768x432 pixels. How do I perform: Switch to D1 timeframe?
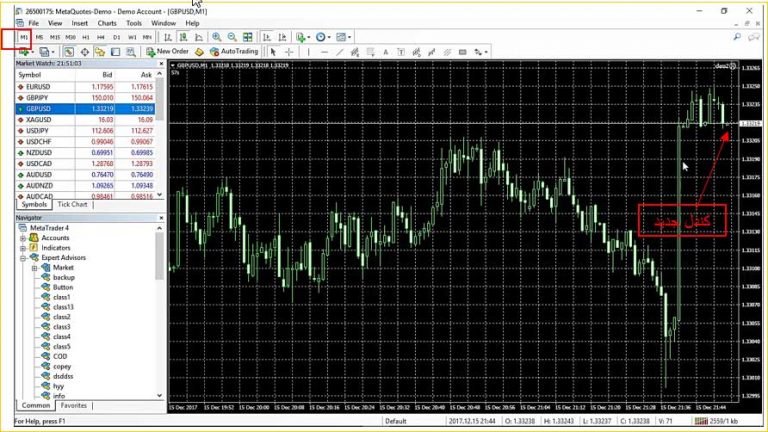pyautogui.click(x=117, y=37)
